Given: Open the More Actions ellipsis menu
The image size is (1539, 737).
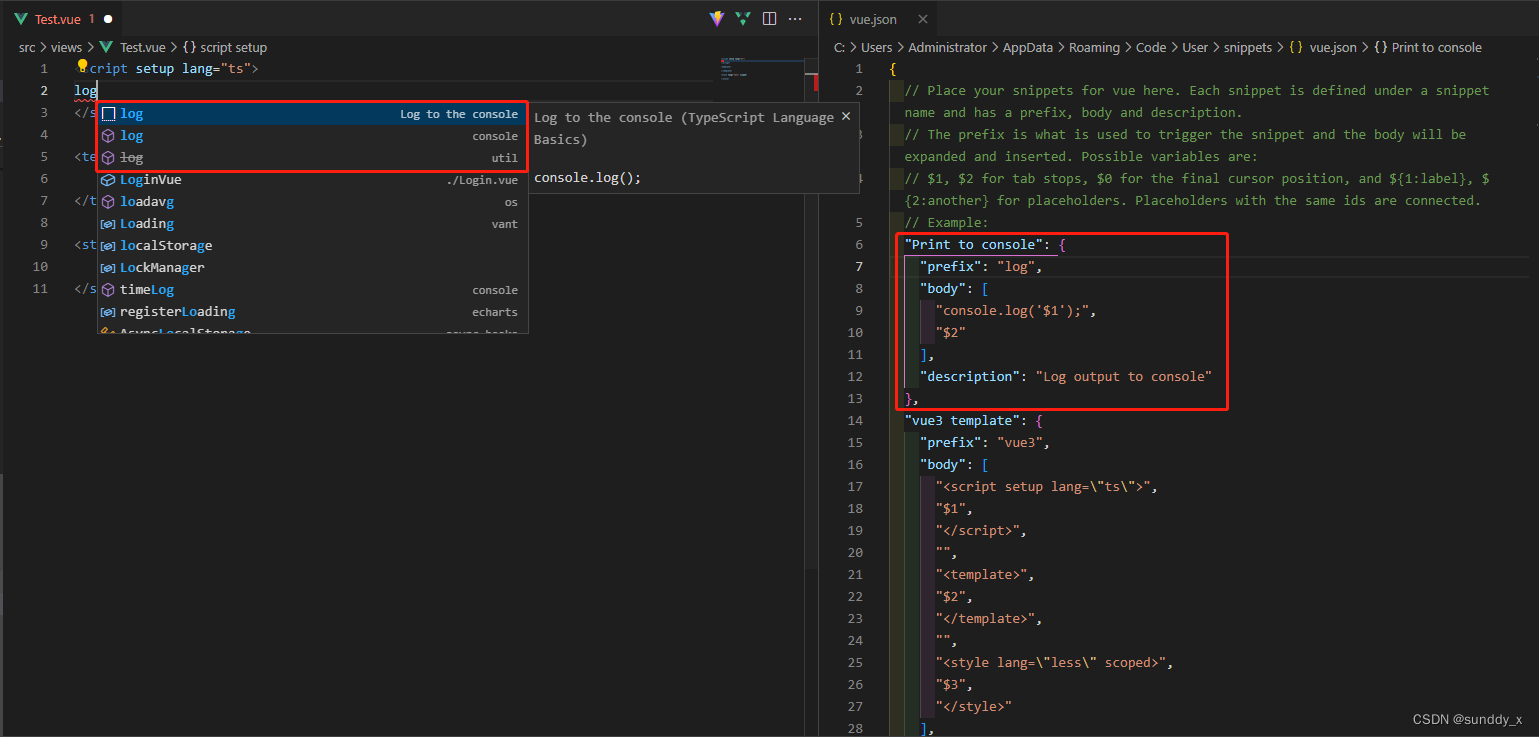Looking at the screenshot, I should click(x=796, y=19).
